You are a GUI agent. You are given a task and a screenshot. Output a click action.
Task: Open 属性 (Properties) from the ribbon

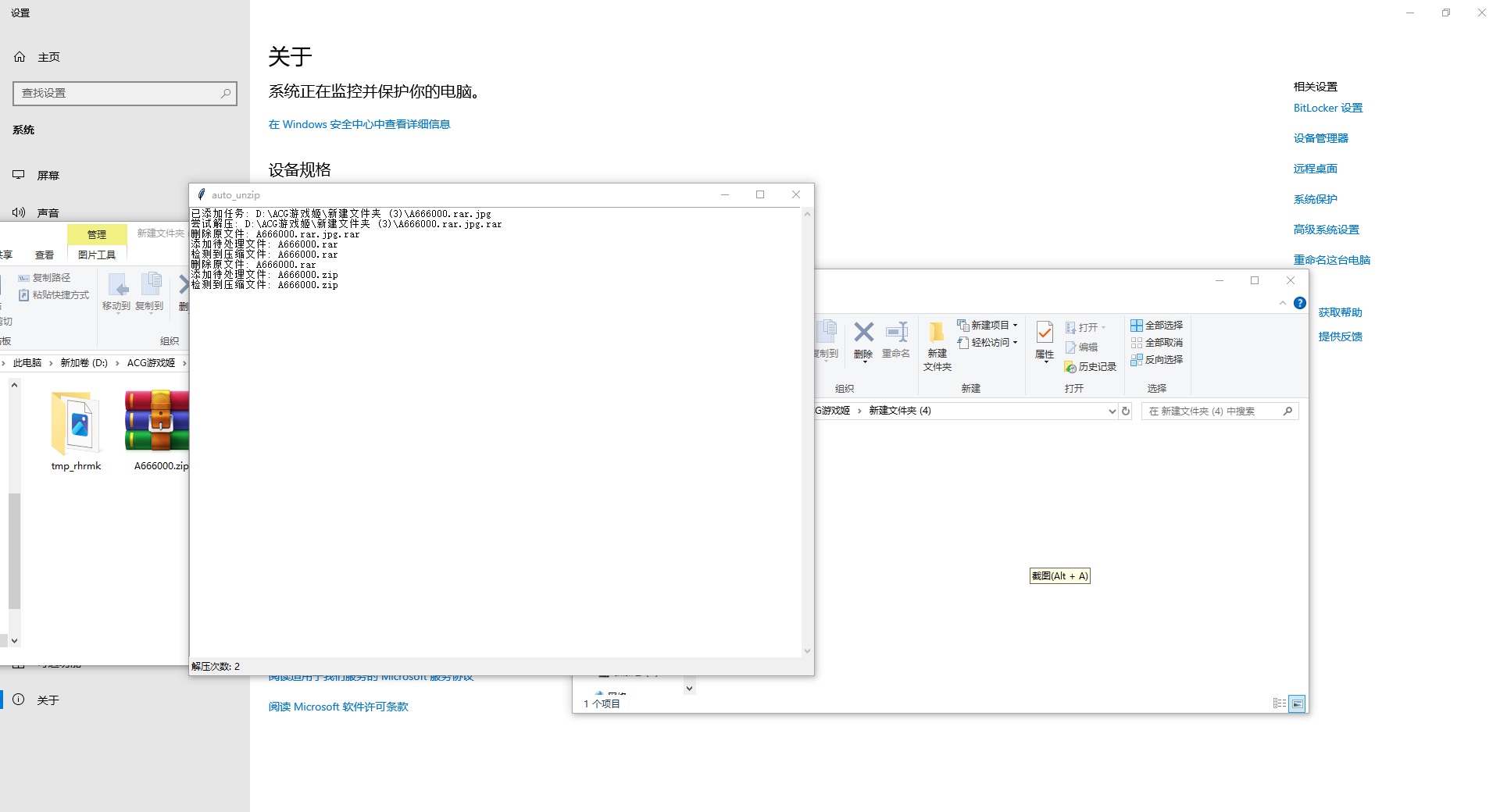[1045, 340]
